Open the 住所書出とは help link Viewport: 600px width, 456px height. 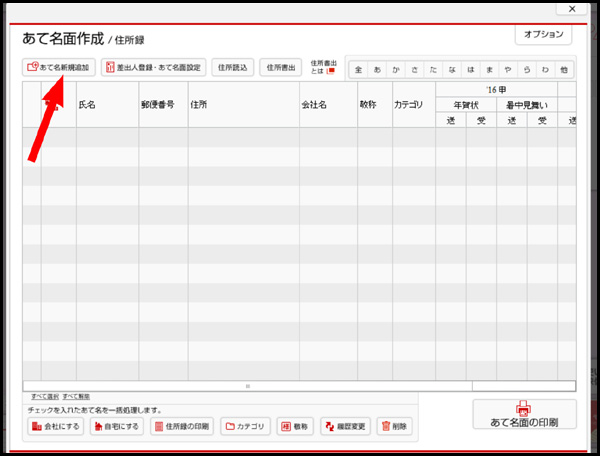point(323,67)
